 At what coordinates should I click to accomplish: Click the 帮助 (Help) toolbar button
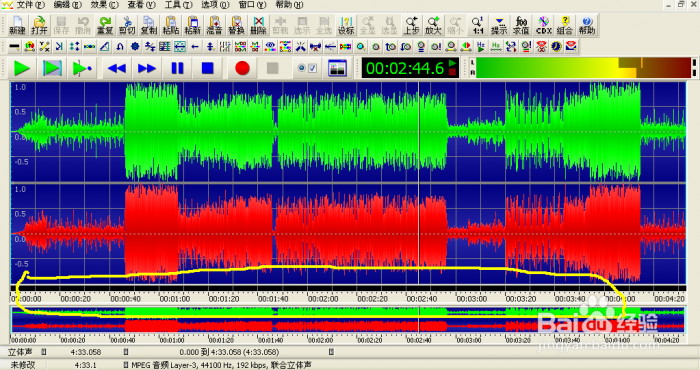587,25
